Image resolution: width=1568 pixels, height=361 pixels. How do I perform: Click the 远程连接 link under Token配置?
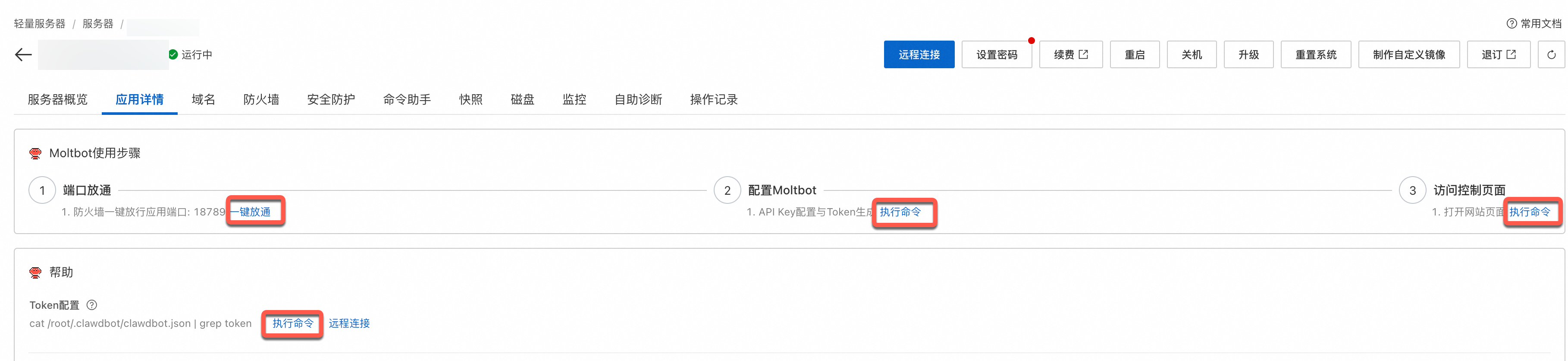[x=349, y=324]
